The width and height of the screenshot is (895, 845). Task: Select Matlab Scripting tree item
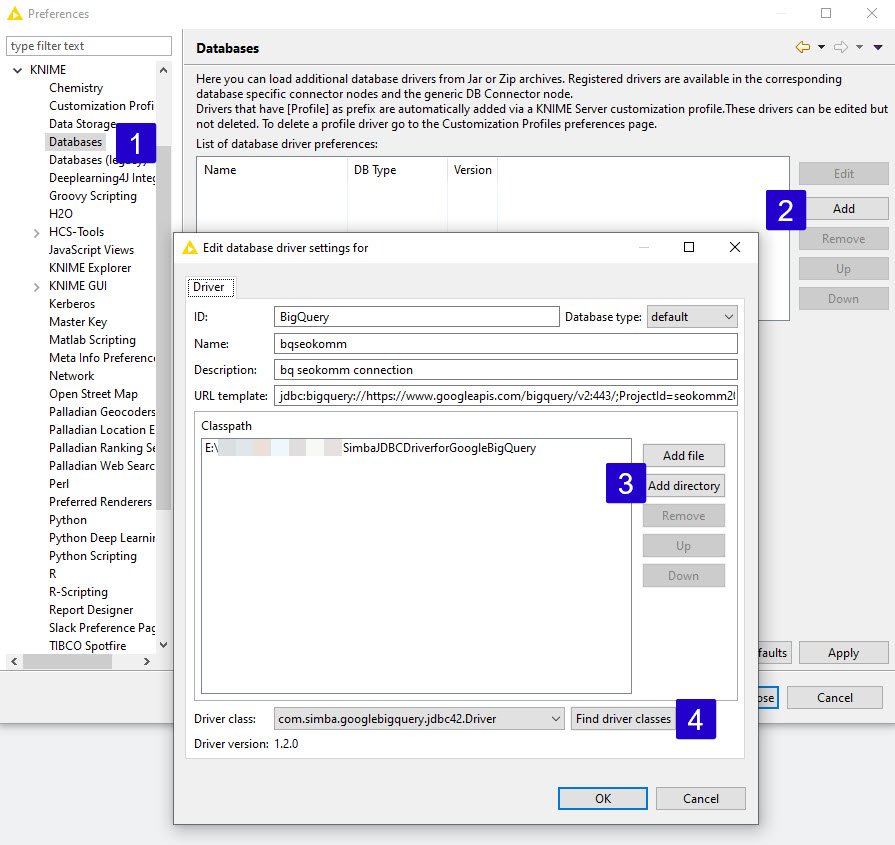pos(92,340)
